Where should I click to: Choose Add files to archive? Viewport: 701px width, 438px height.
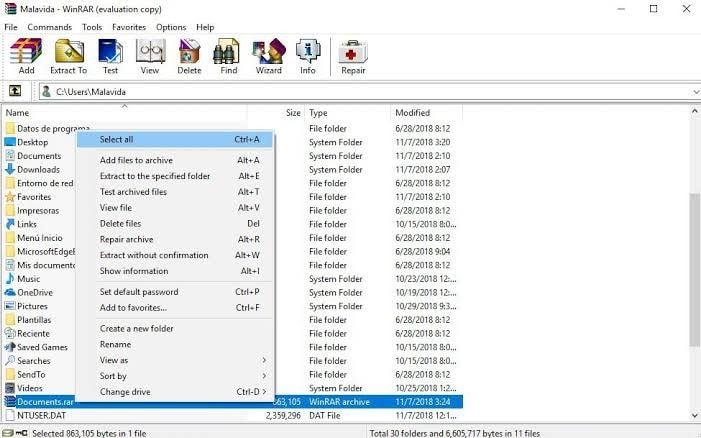[175, 160]
